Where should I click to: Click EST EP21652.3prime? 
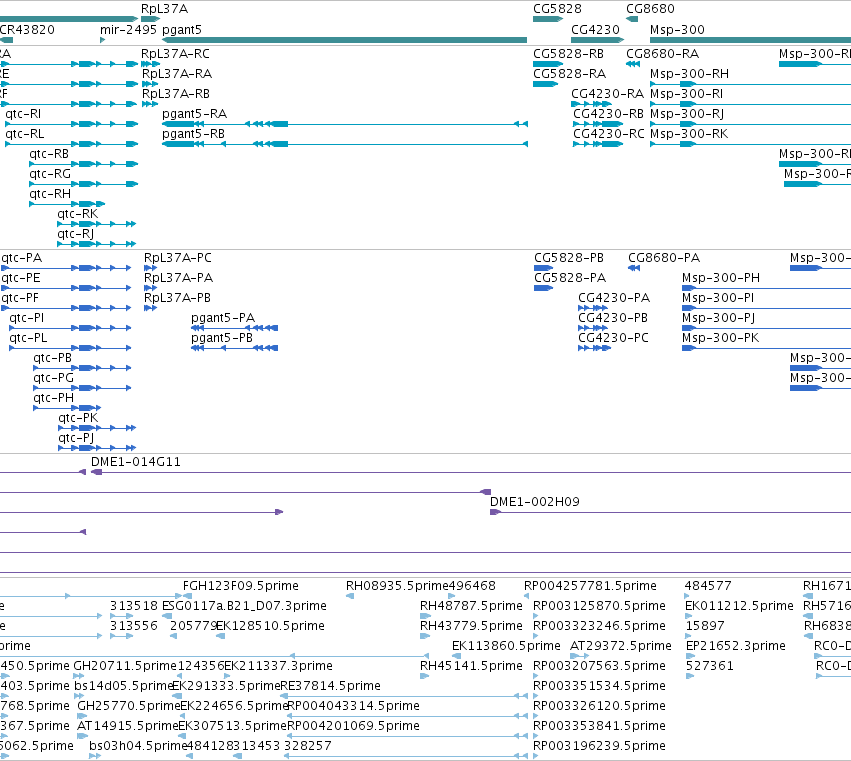click(736, 645)
